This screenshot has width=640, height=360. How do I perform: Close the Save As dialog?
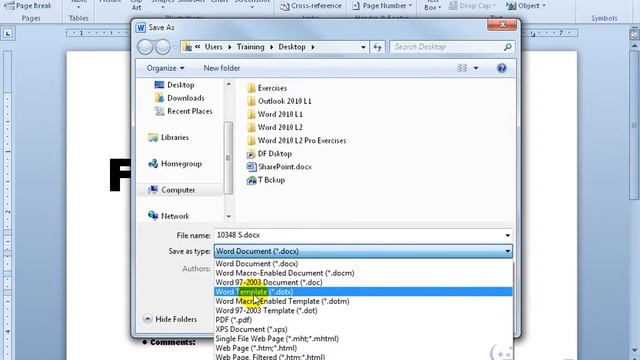(502, 25)
